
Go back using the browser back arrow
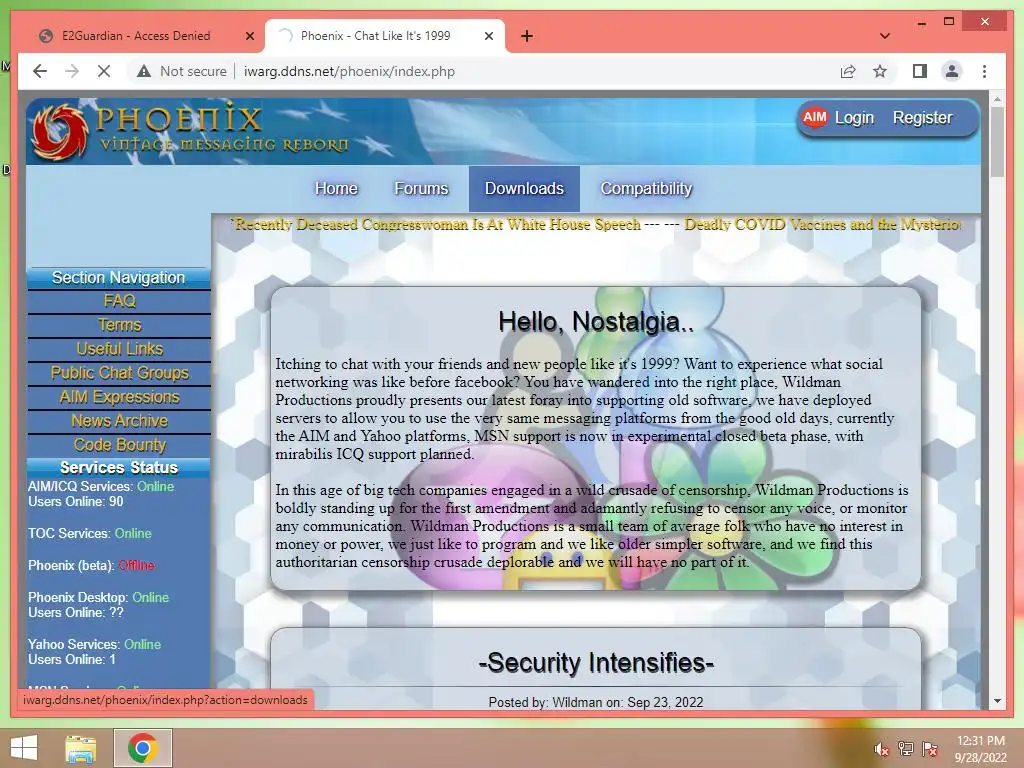40,71
